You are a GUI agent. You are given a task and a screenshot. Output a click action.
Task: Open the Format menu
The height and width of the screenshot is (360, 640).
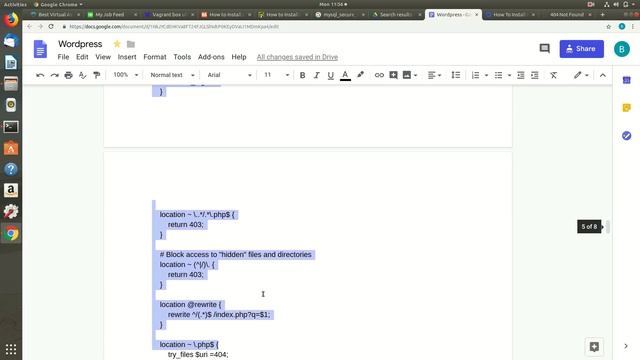point(155,57)
